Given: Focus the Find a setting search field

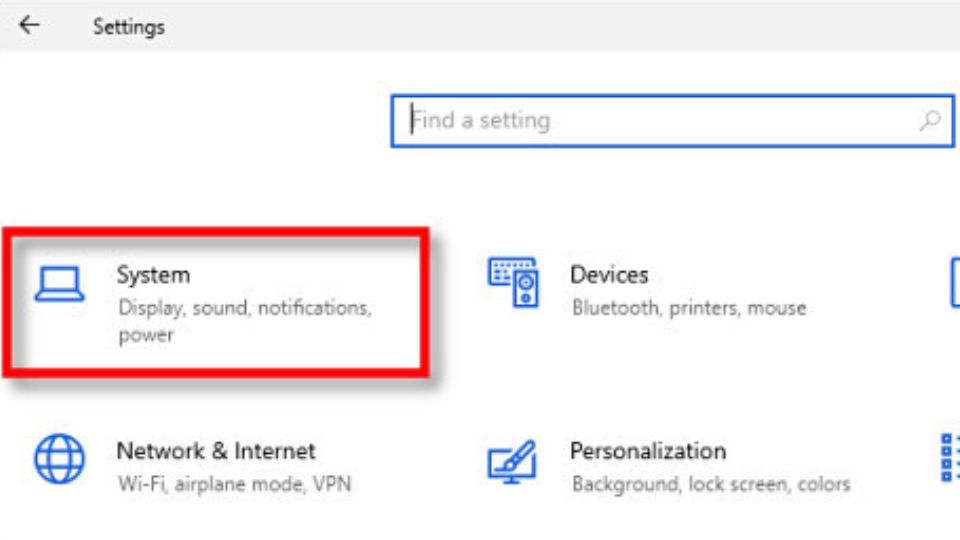Looking at the screenshot, I should tap(660, 121).
